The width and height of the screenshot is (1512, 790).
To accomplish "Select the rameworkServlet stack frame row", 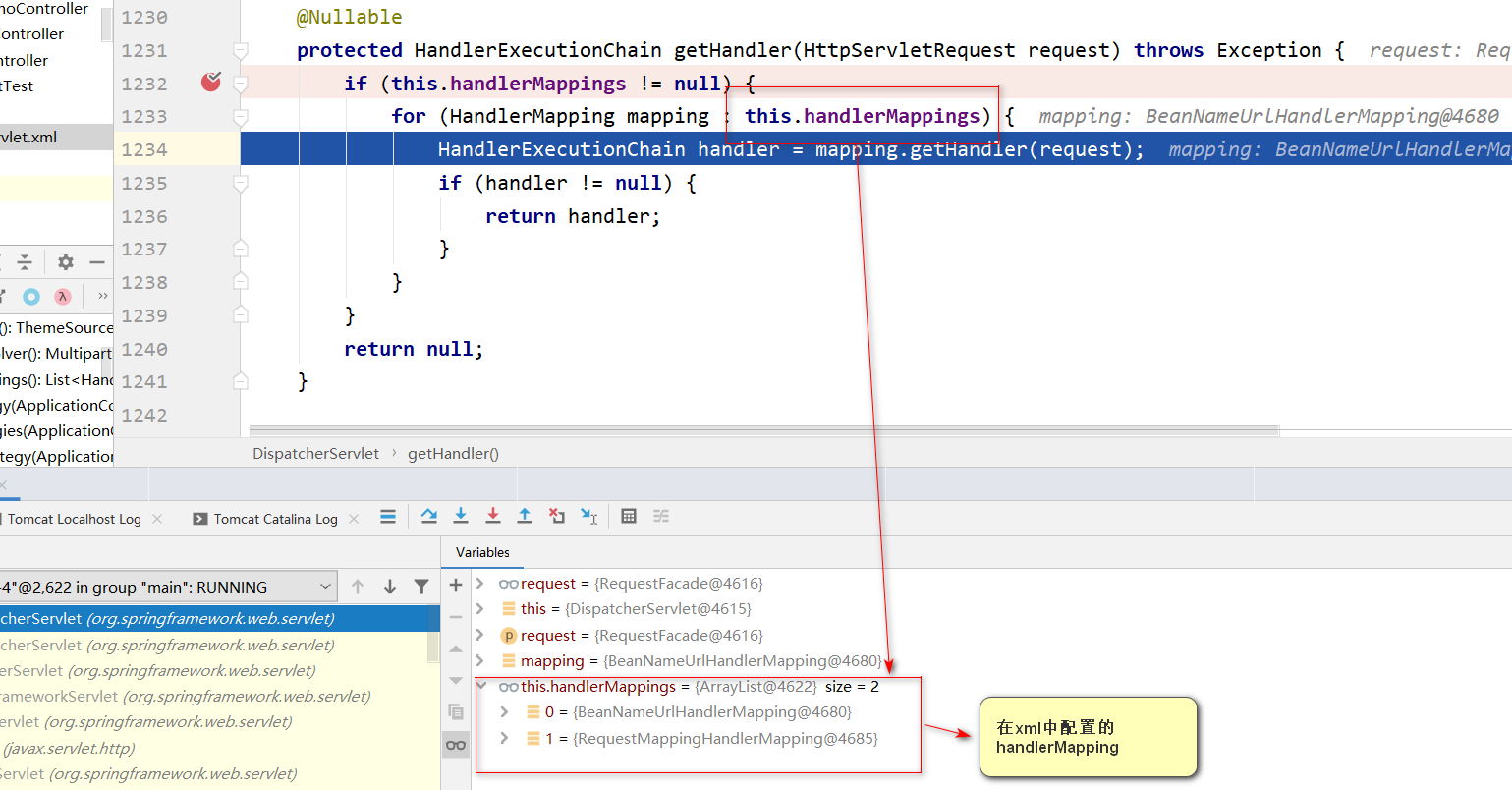I will pos(219,696).
